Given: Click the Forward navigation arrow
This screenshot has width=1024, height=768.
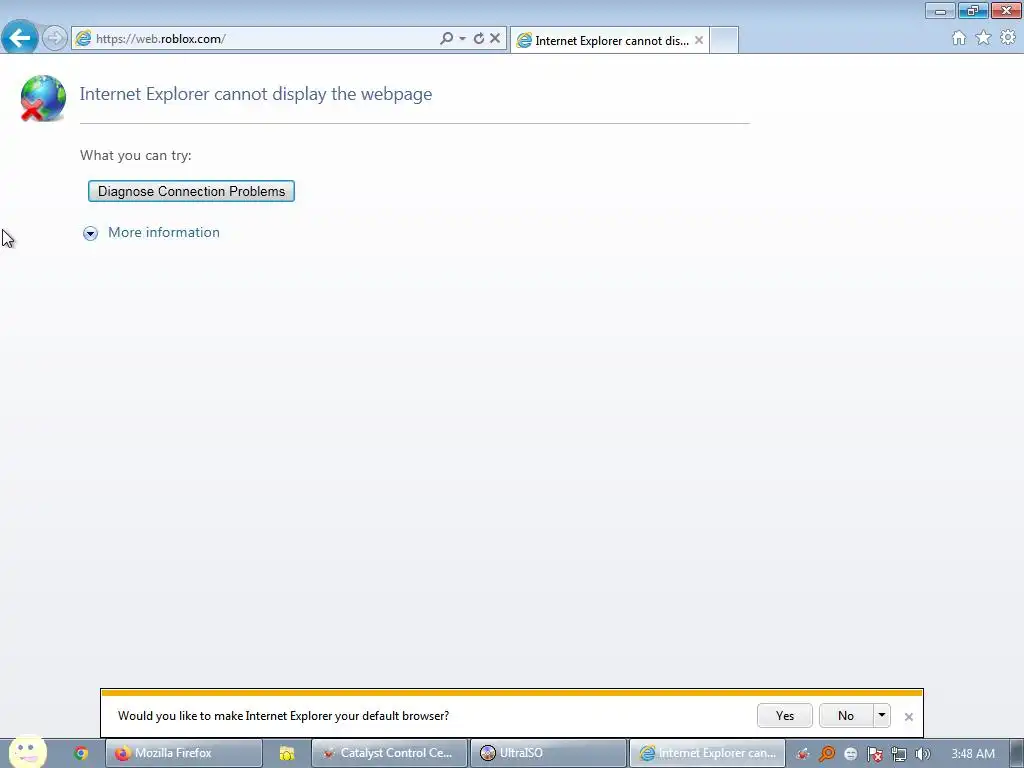Looking at the screenshot, I should (x=55, y=38).
